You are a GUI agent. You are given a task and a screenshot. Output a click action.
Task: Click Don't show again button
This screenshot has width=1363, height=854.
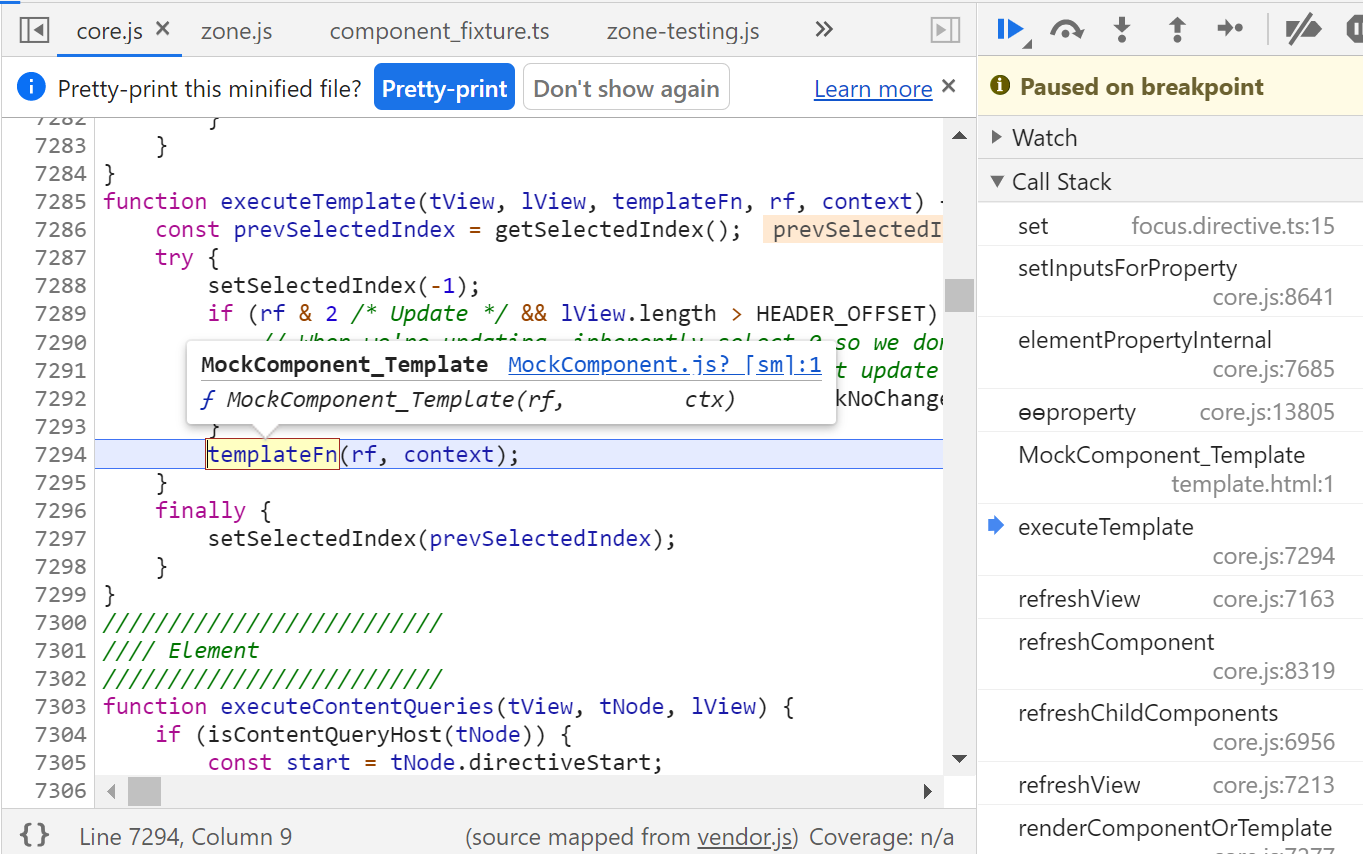626,88
